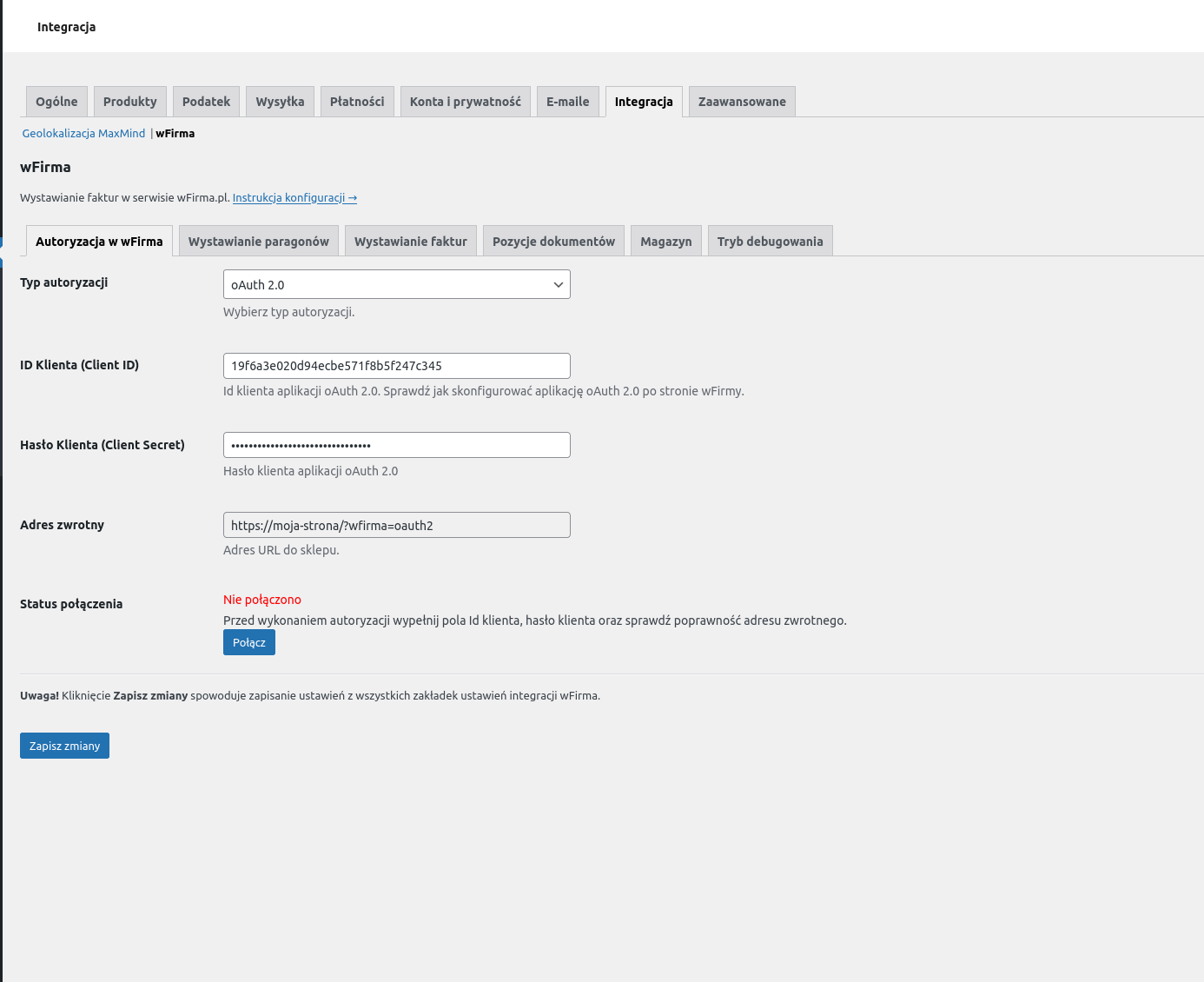This screenshot has height=982, width=1204.
Task: Click the 'wFirma' section heading
Action: (x=45, y=167)
